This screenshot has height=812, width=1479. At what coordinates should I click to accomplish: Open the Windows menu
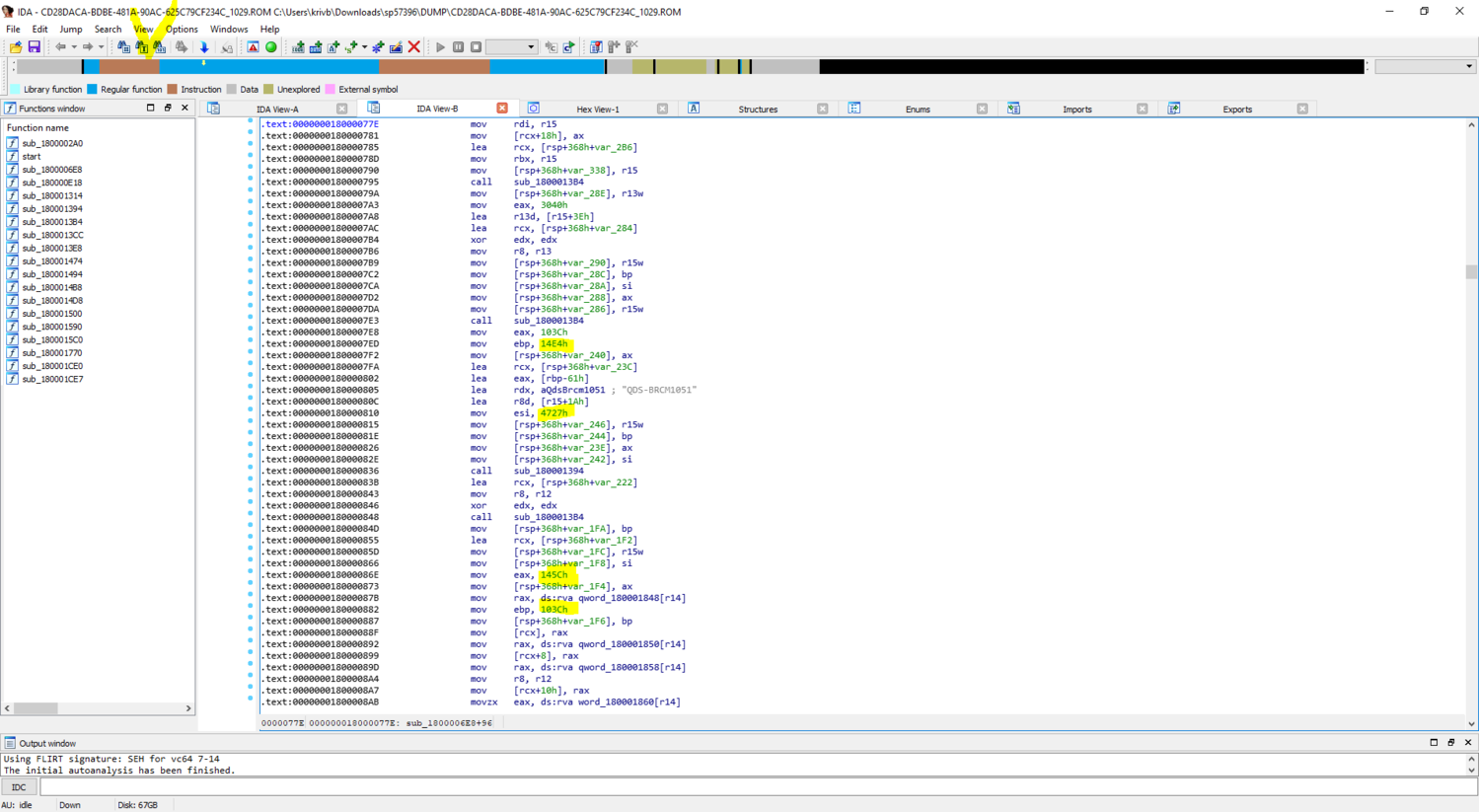point(229,30)
